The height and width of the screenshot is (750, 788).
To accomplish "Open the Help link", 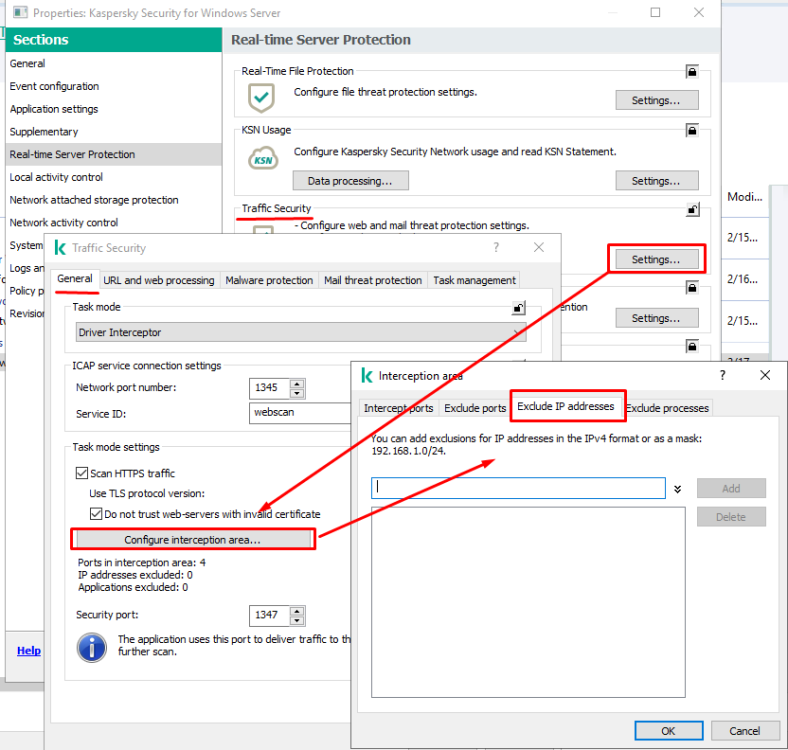I will click(x=29, y=650).
